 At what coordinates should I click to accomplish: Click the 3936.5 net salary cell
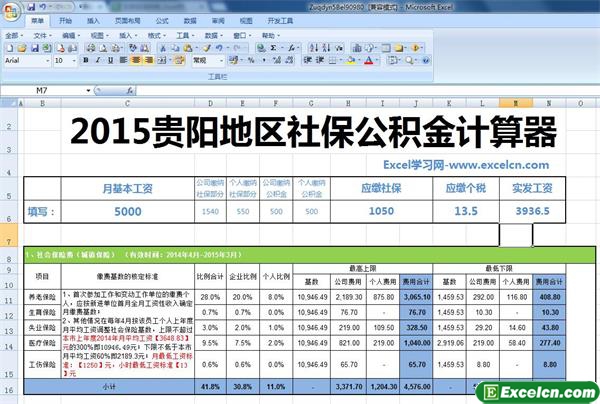click(x=532, y=211)
